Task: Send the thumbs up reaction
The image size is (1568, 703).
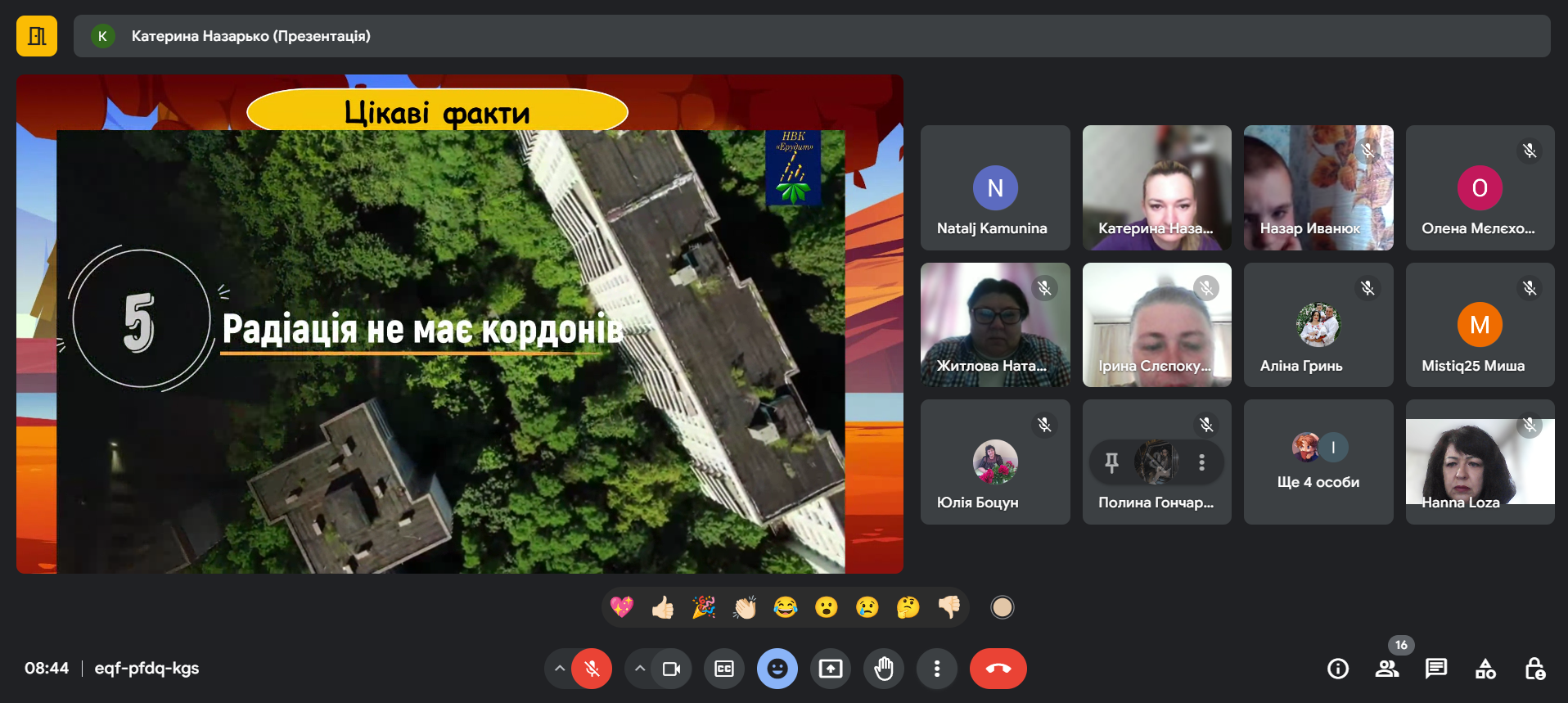Action: coord(663,607)
